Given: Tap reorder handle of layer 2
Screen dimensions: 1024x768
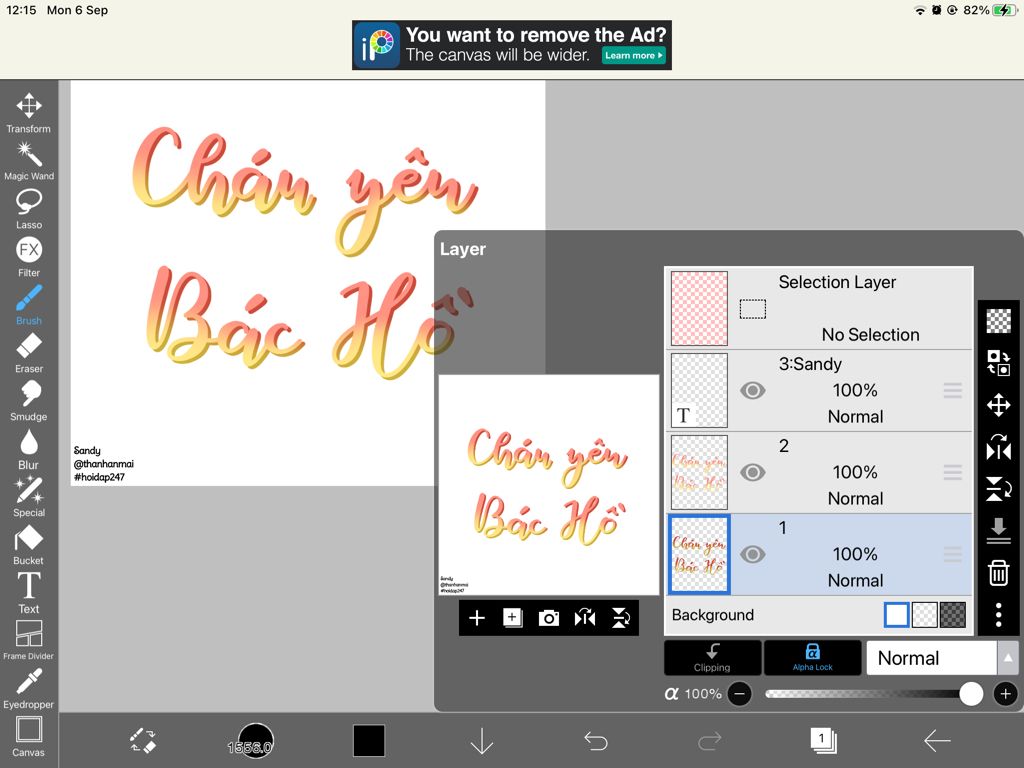Looking at the screenshot, I should click(953, 472).
